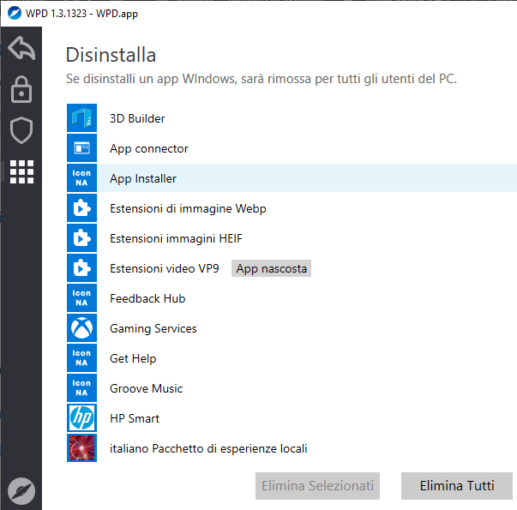This screenshot has width=517, height=510.
Task: Select the italiano language pack icon
Action: point(82,448)
